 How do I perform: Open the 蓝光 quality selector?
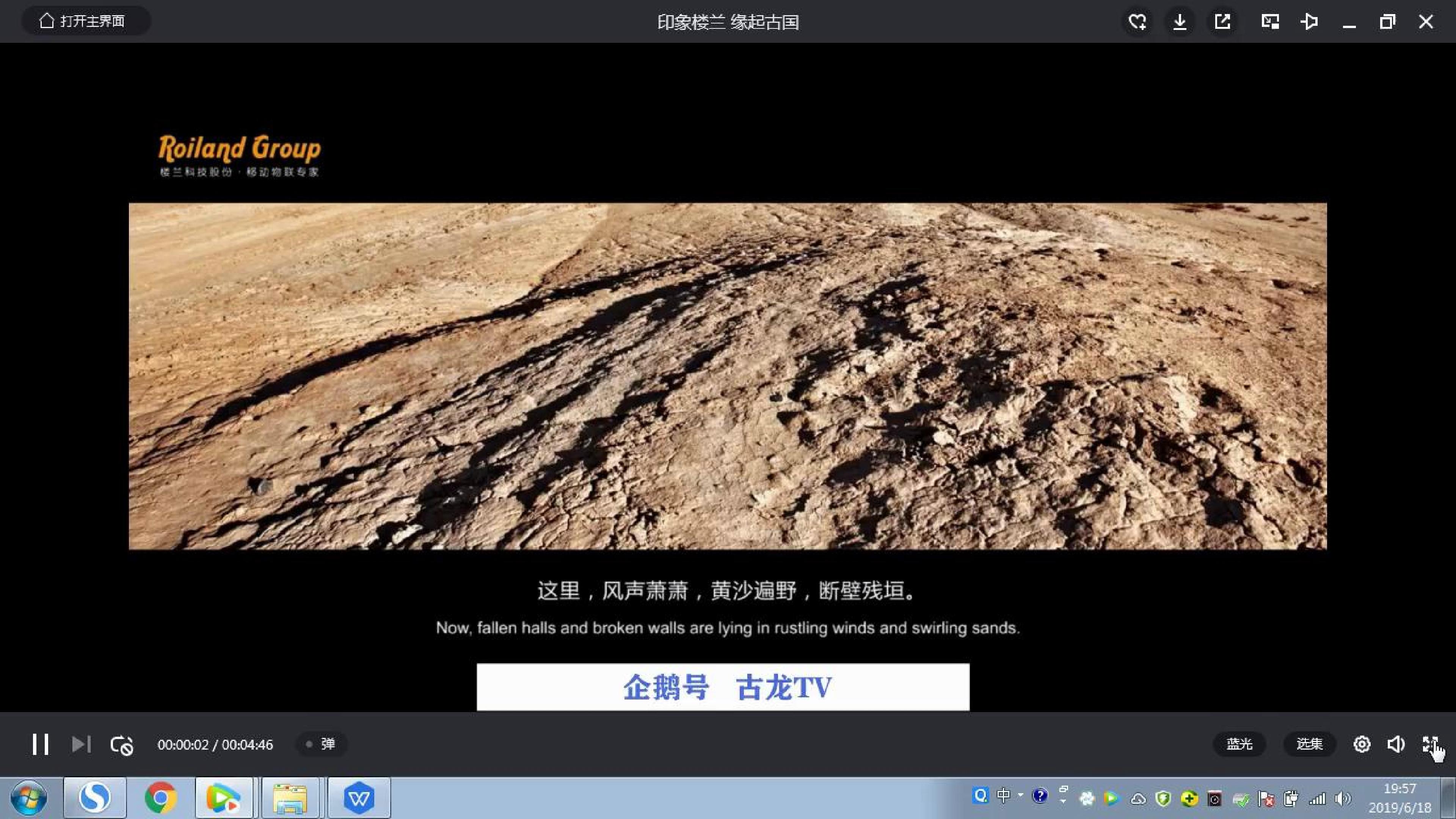1239,744
